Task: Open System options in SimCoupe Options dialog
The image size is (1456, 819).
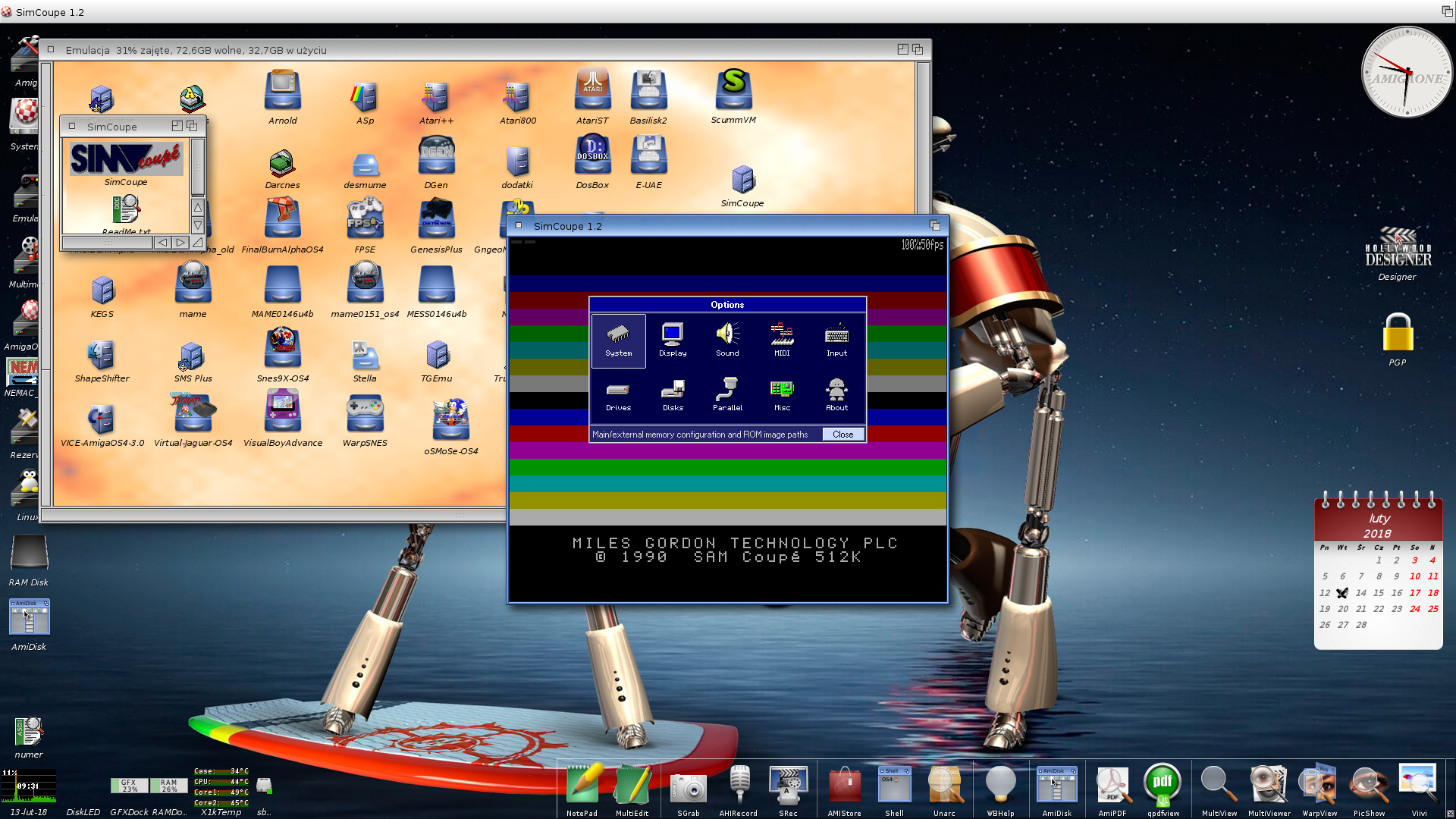Action: coord(618,340)
